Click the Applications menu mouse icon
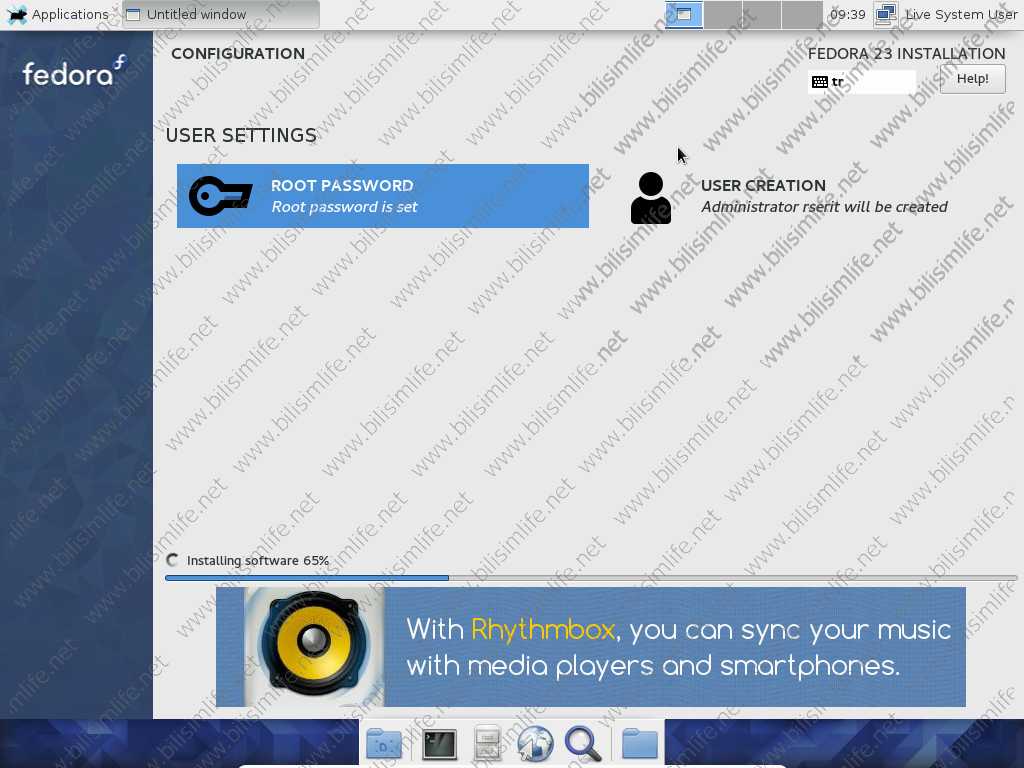The height and width of the screenshot is (768, 1024). 17,14
